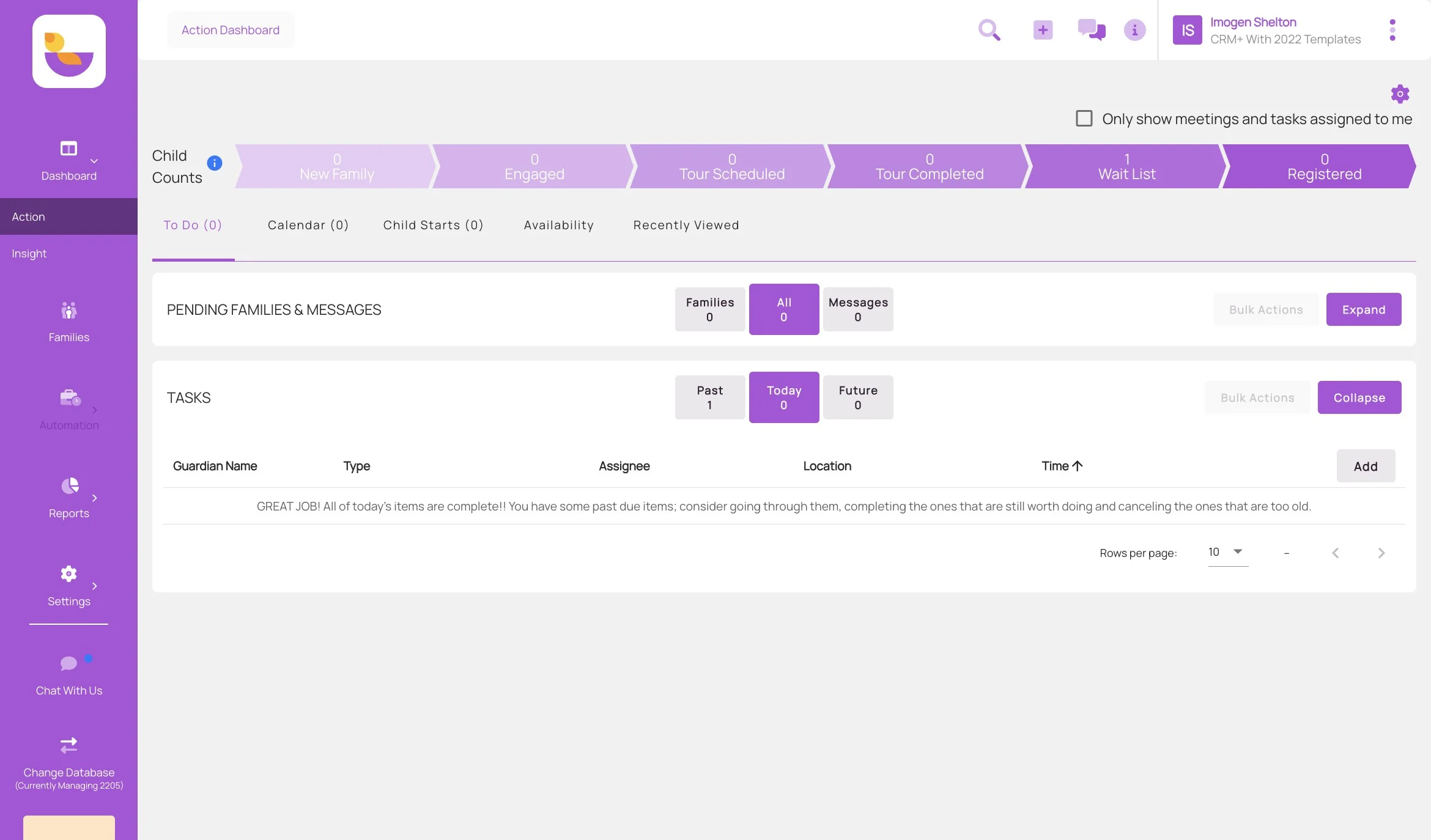Click Location column header
This screenshot has width=1431, height=840.
[827, 466]
